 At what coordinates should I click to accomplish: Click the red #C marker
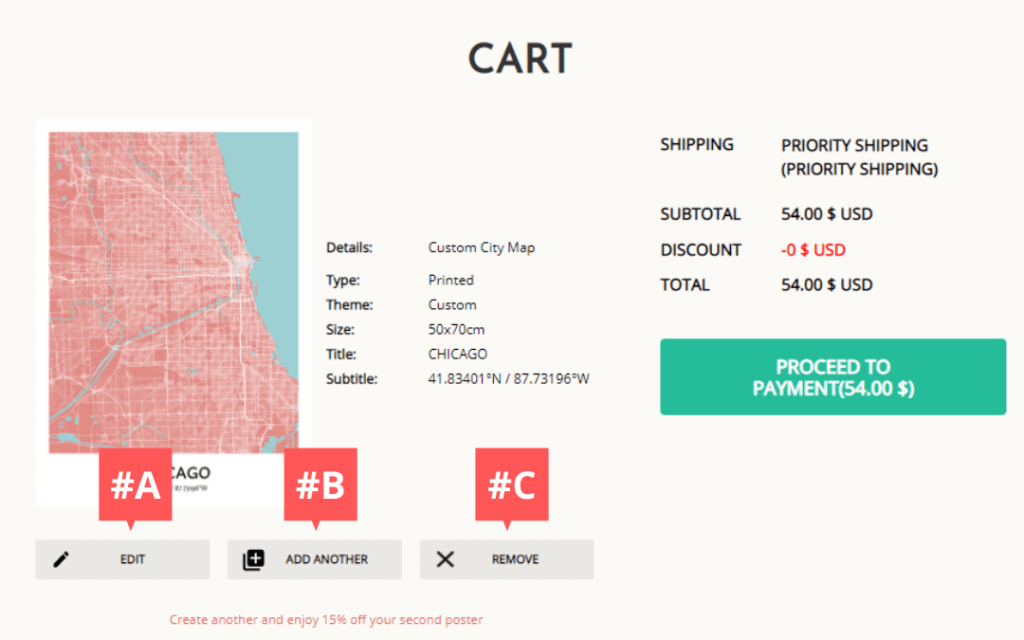click(x=511, y=485)
